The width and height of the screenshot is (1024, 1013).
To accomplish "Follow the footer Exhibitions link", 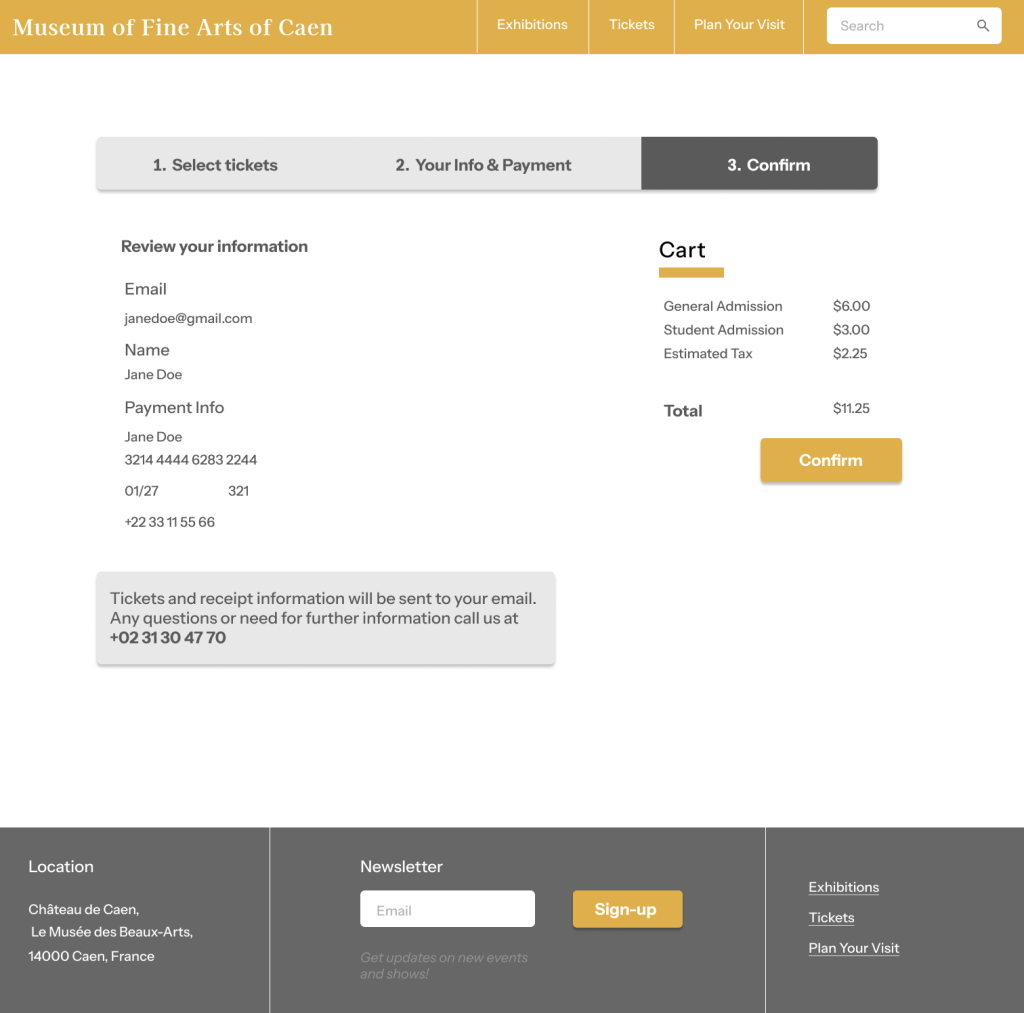I will [843, 887].
